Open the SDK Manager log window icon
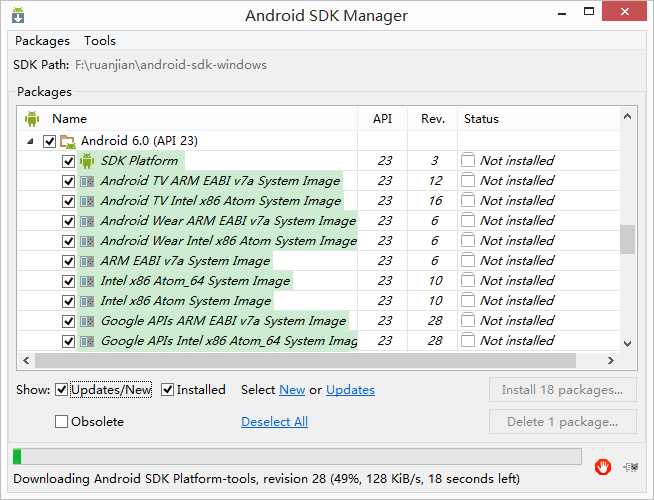The width and height of the screenshot is (654, 500). 631,467
